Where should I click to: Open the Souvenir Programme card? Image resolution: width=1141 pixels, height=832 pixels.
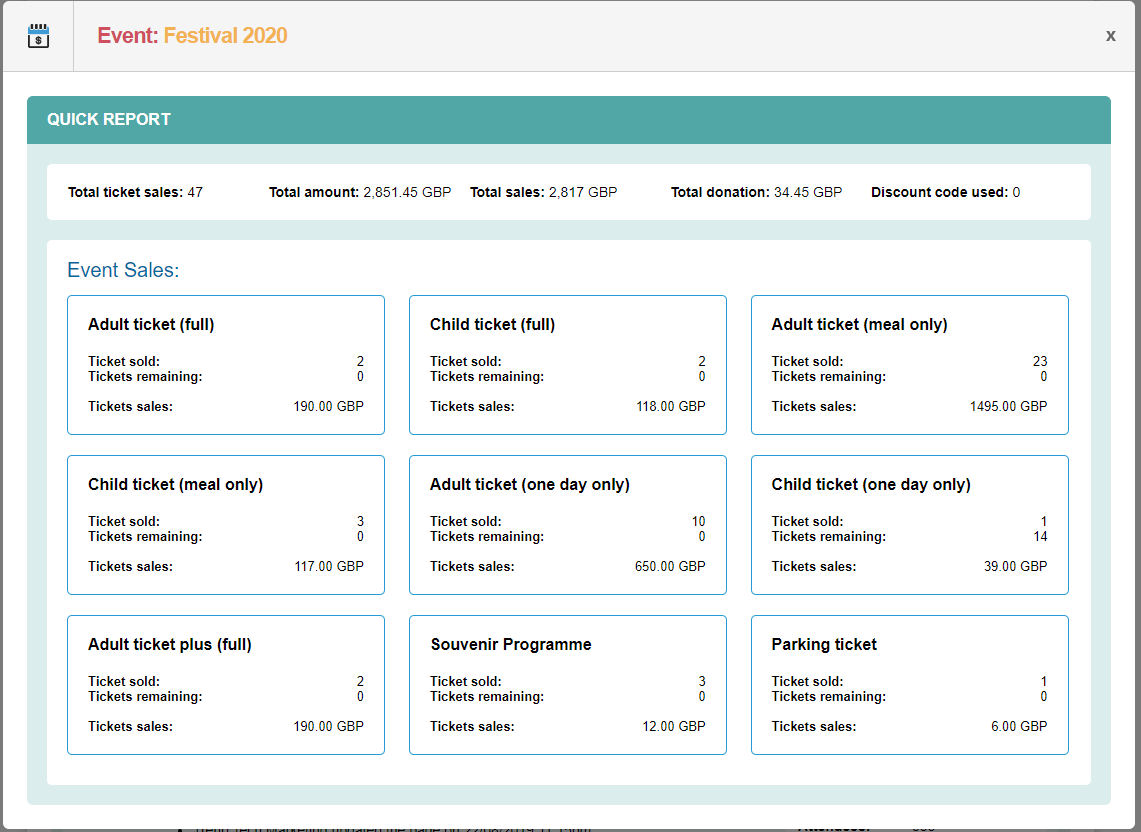[x=567, y=685]
